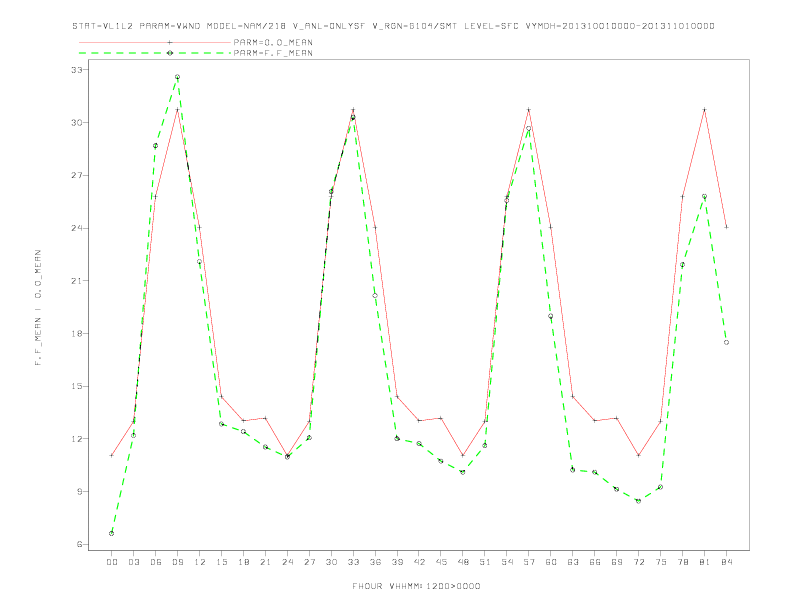Click the green F_MEAN circle marker at hour 60

551,316
